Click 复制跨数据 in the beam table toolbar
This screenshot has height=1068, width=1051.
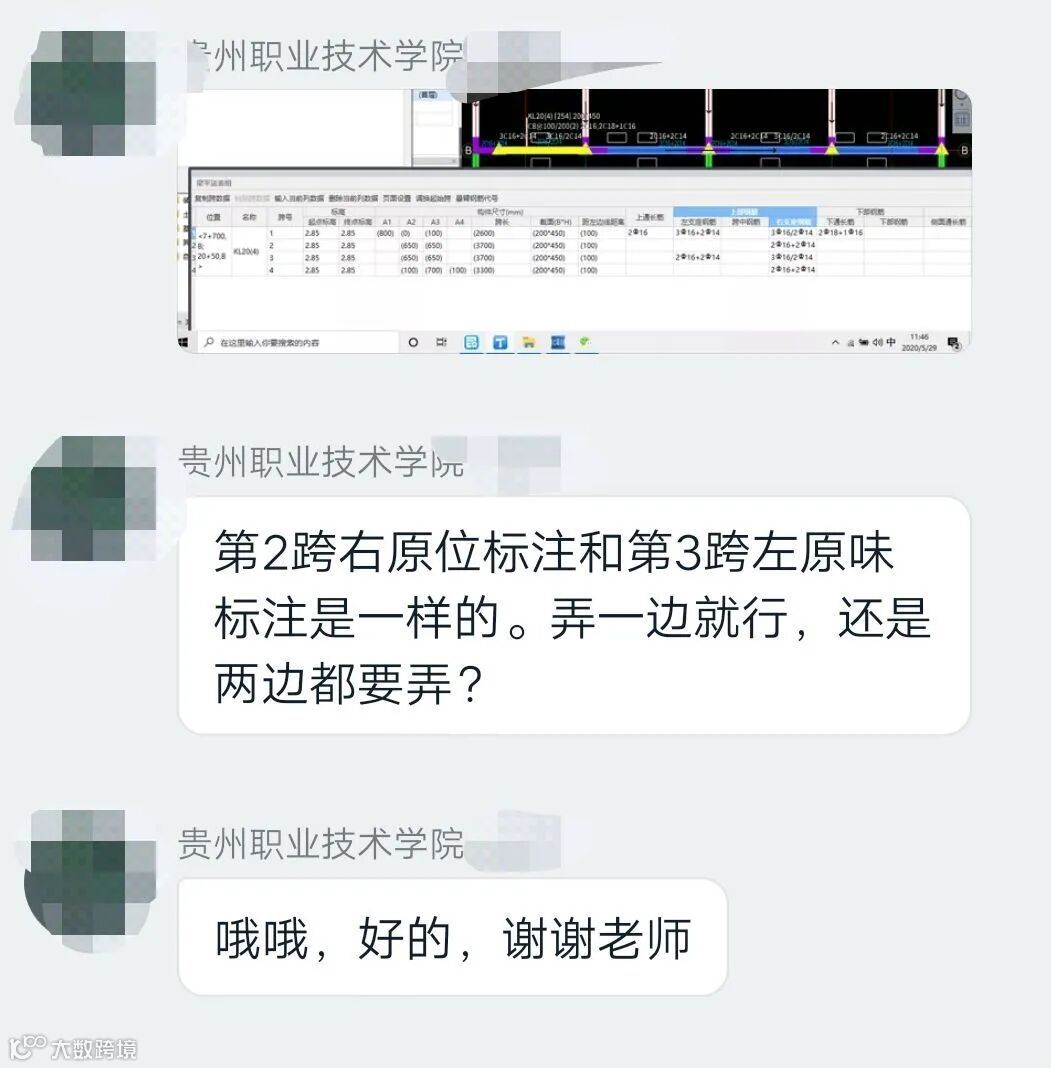click(x=213, y=198)
